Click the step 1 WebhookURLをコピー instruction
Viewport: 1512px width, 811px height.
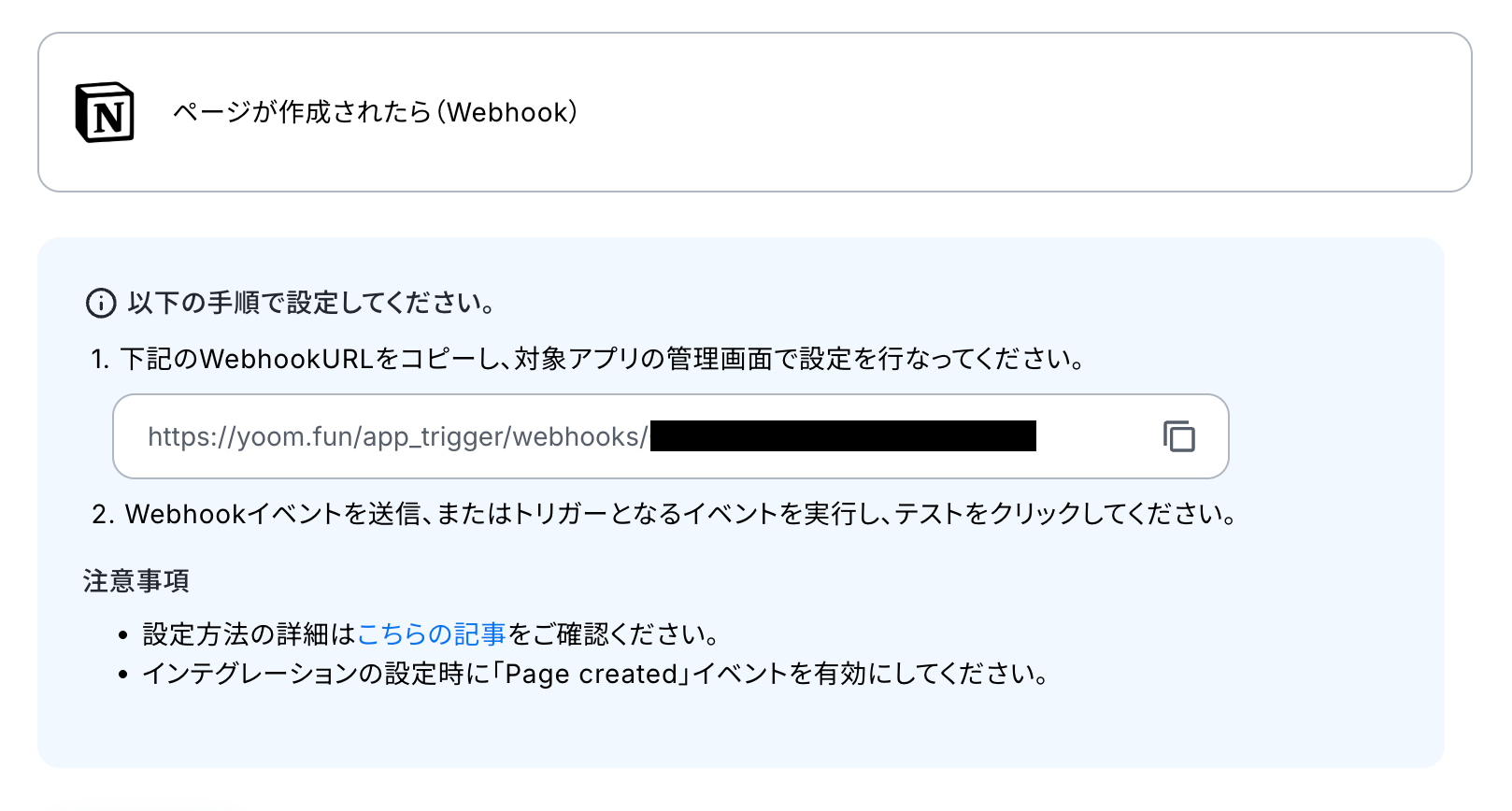tap(603, 359)
